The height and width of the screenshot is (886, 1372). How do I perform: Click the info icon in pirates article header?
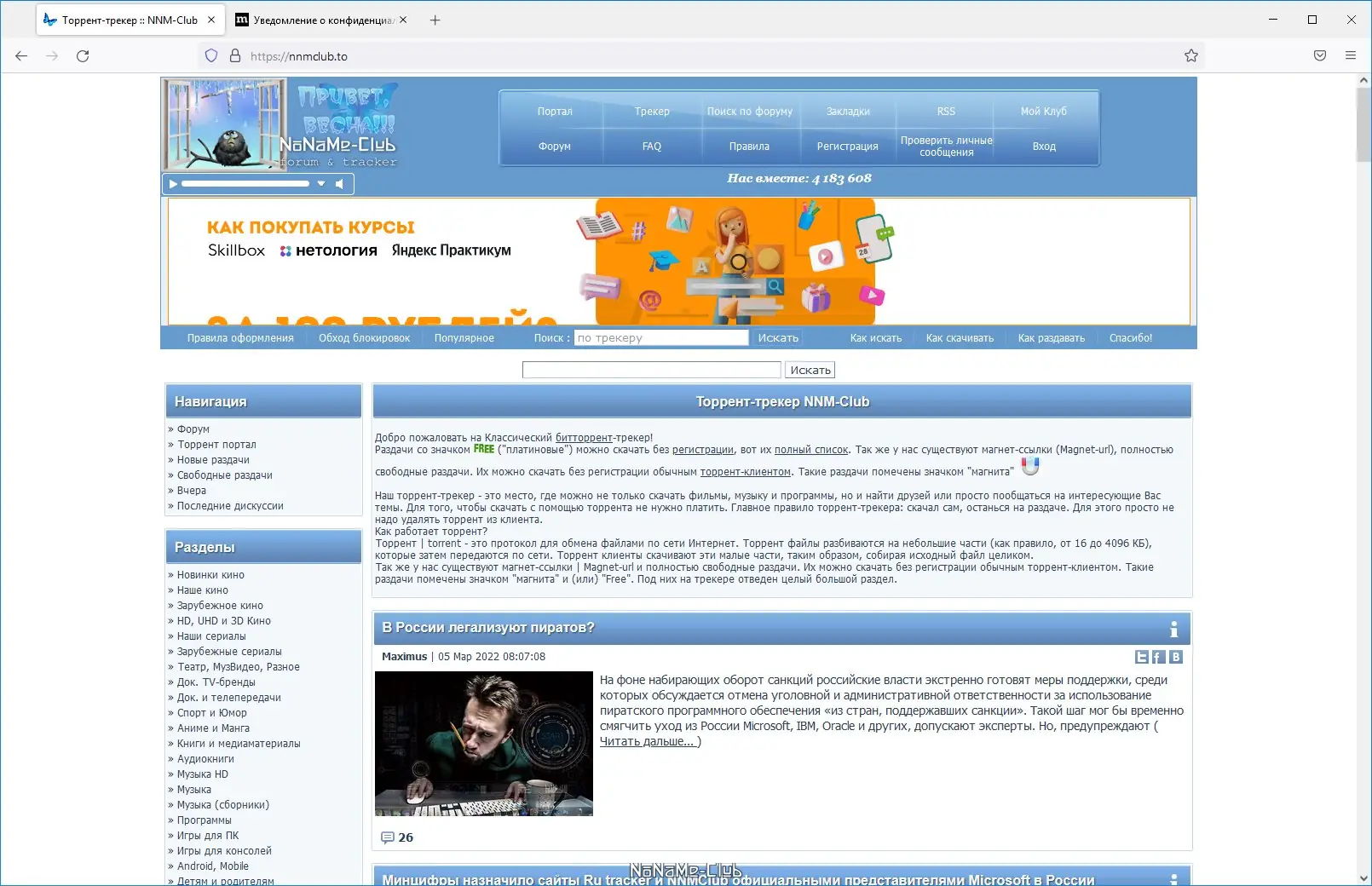click(x=1173, y=629)
